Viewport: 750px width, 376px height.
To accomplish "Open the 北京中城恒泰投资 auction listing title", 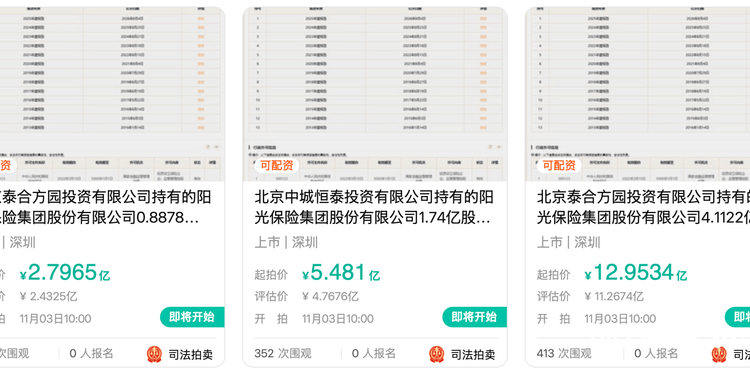I will (x=374, y=207).
